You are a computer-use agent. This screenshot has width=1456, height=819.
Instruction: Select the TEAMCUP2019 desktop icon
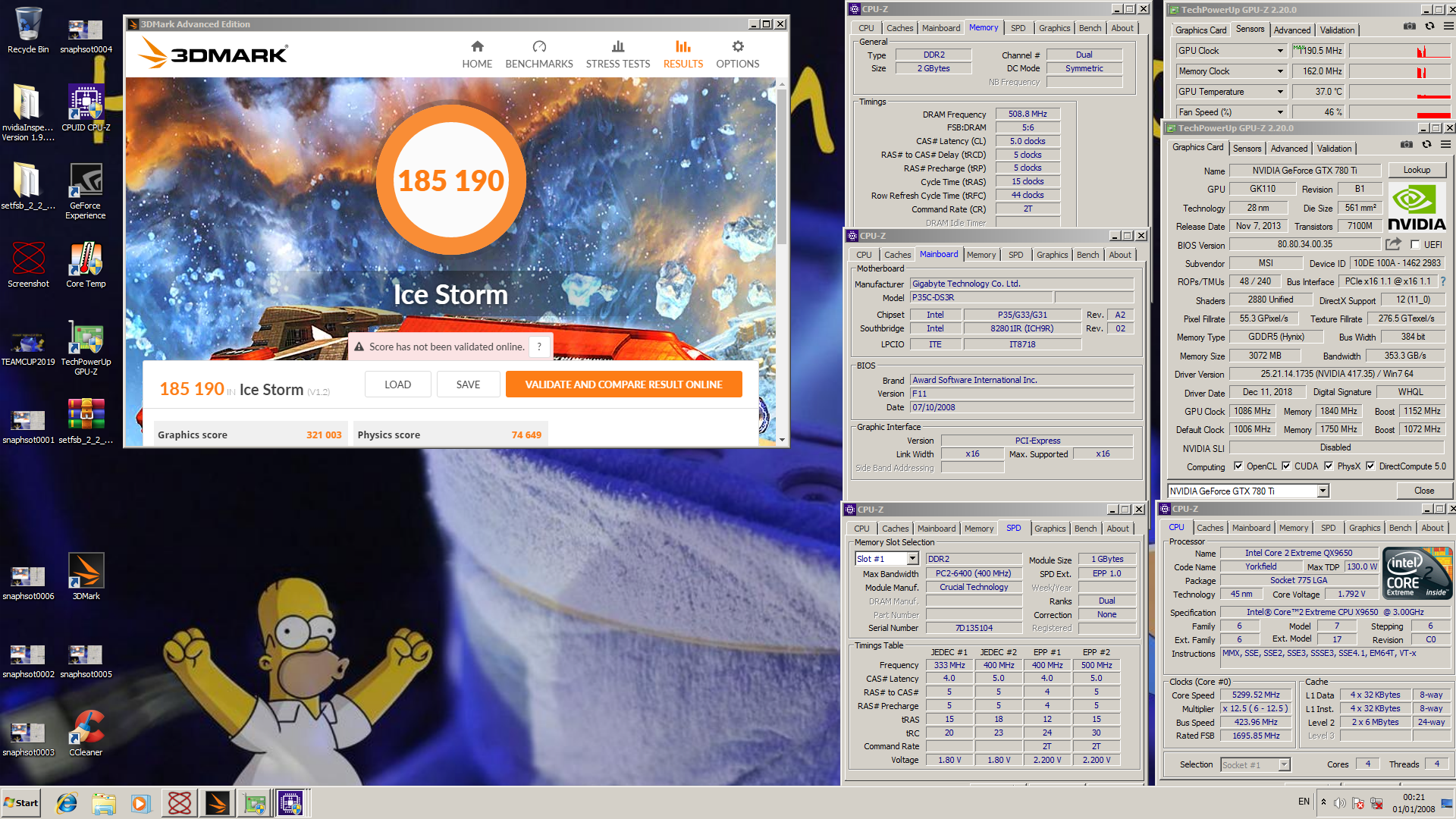click(x=28, y=347)
